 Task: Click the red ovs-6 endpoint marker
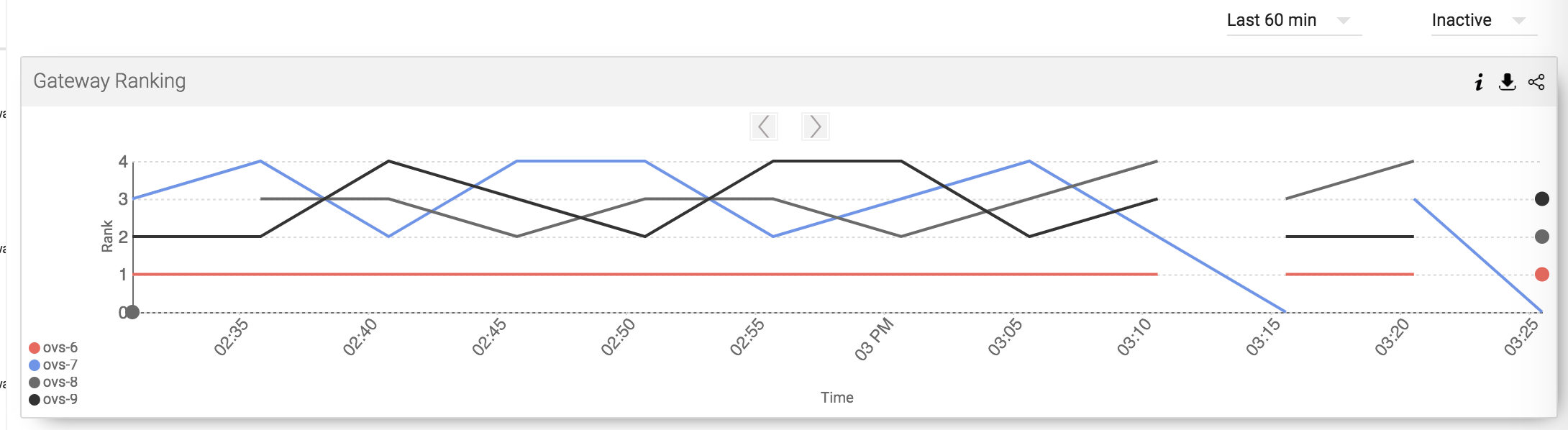click(1541, 273)
